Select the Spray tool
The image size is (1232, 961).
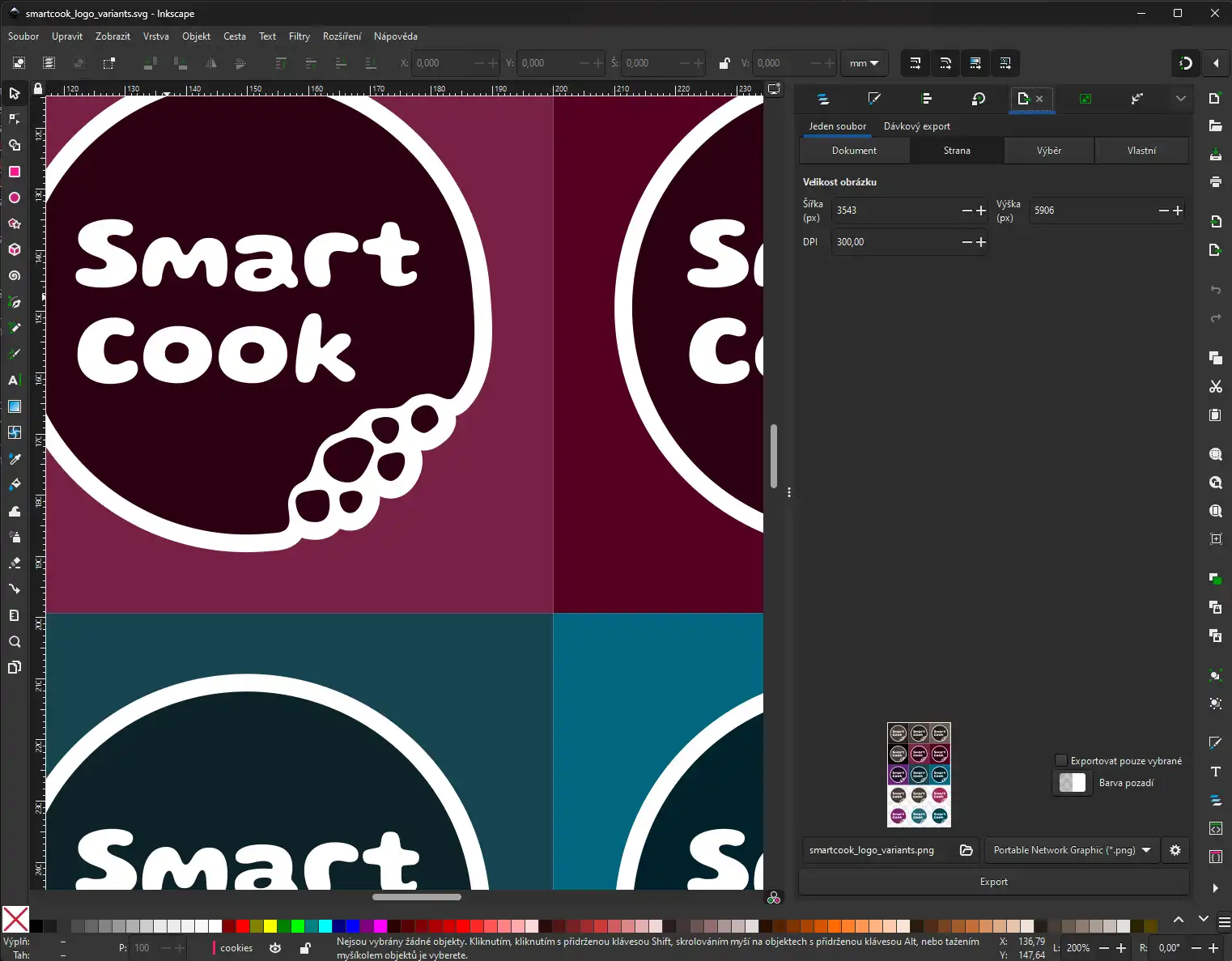pyautogui.click(x=15, y=537)
